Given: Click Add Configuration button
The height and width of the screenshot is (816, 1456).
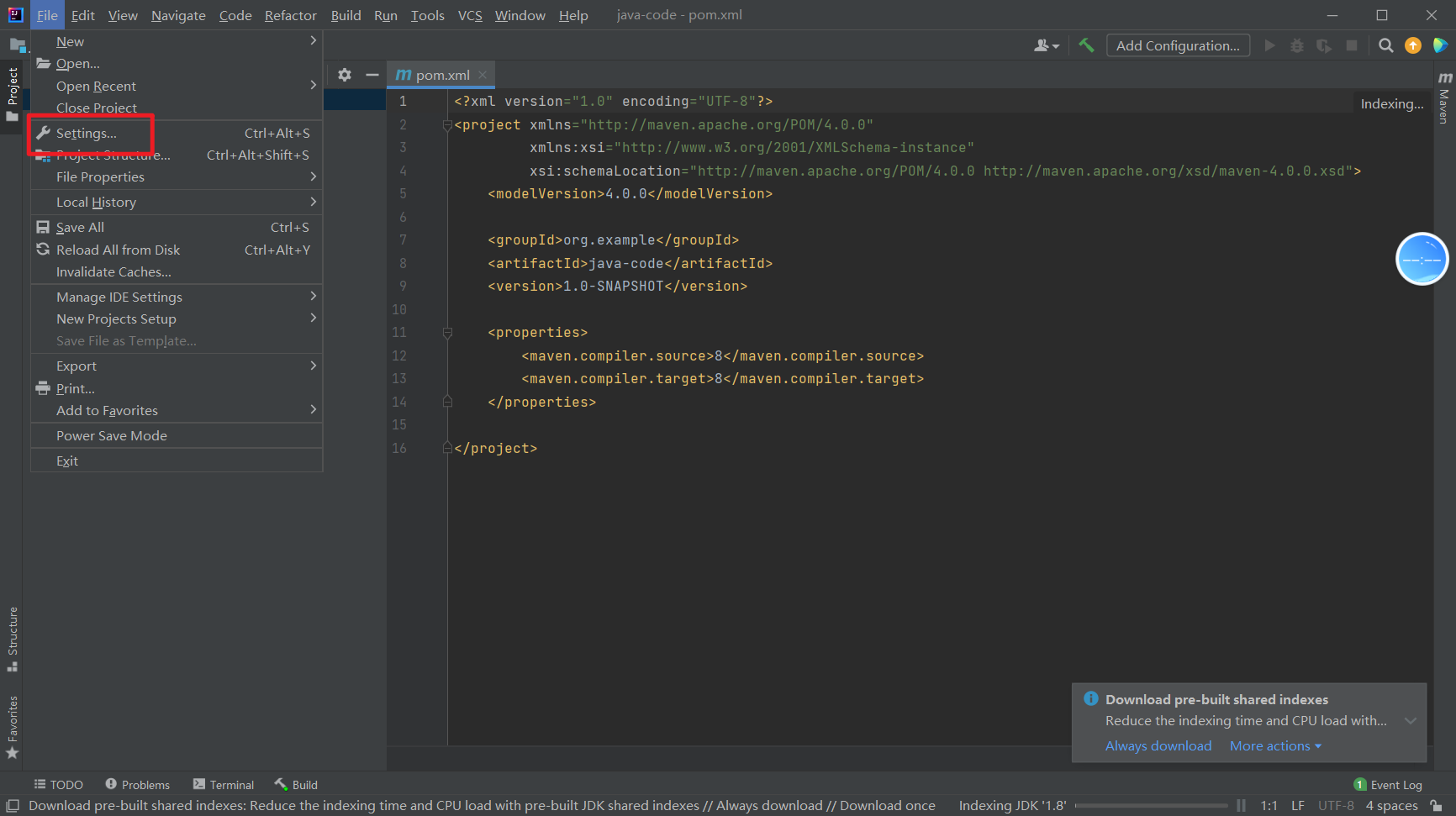Looking at the screenshot, I should point(1178,45).
